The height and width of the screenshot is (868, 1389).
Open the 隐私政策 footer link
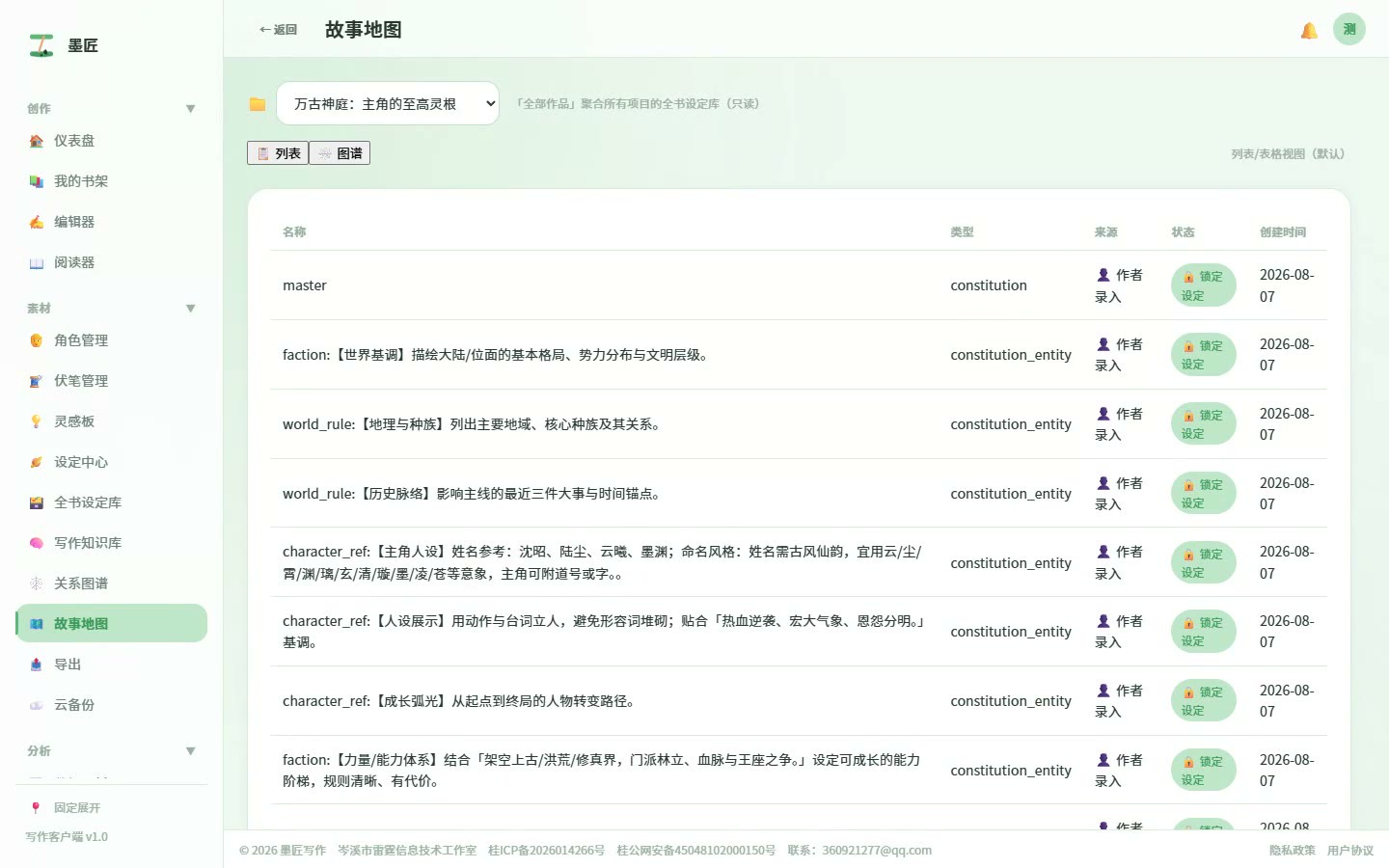point(1293,851)
